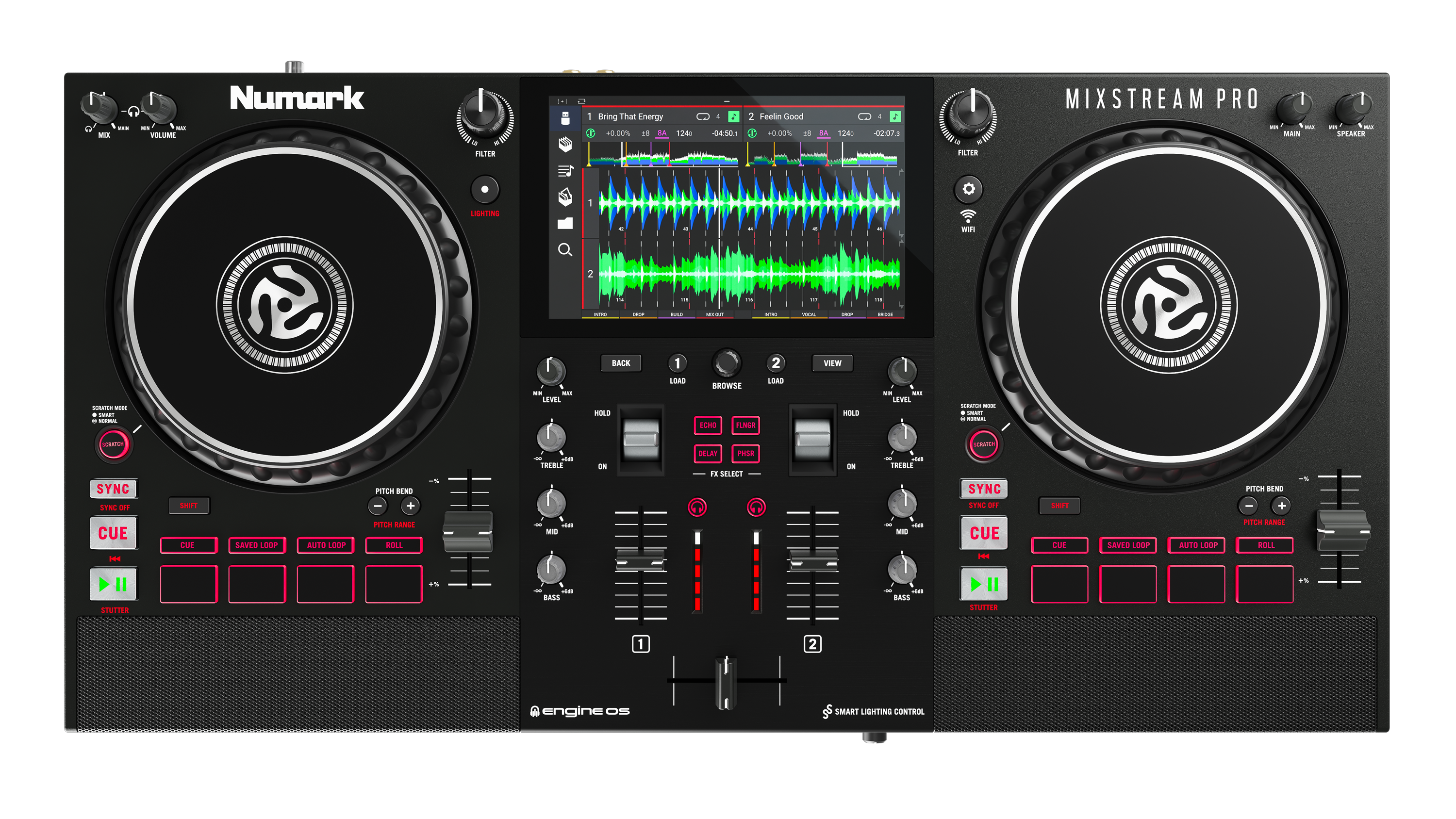Tap the loop icon in the Feelin Good header
The image size is (1456, 819).
(865, 116)
